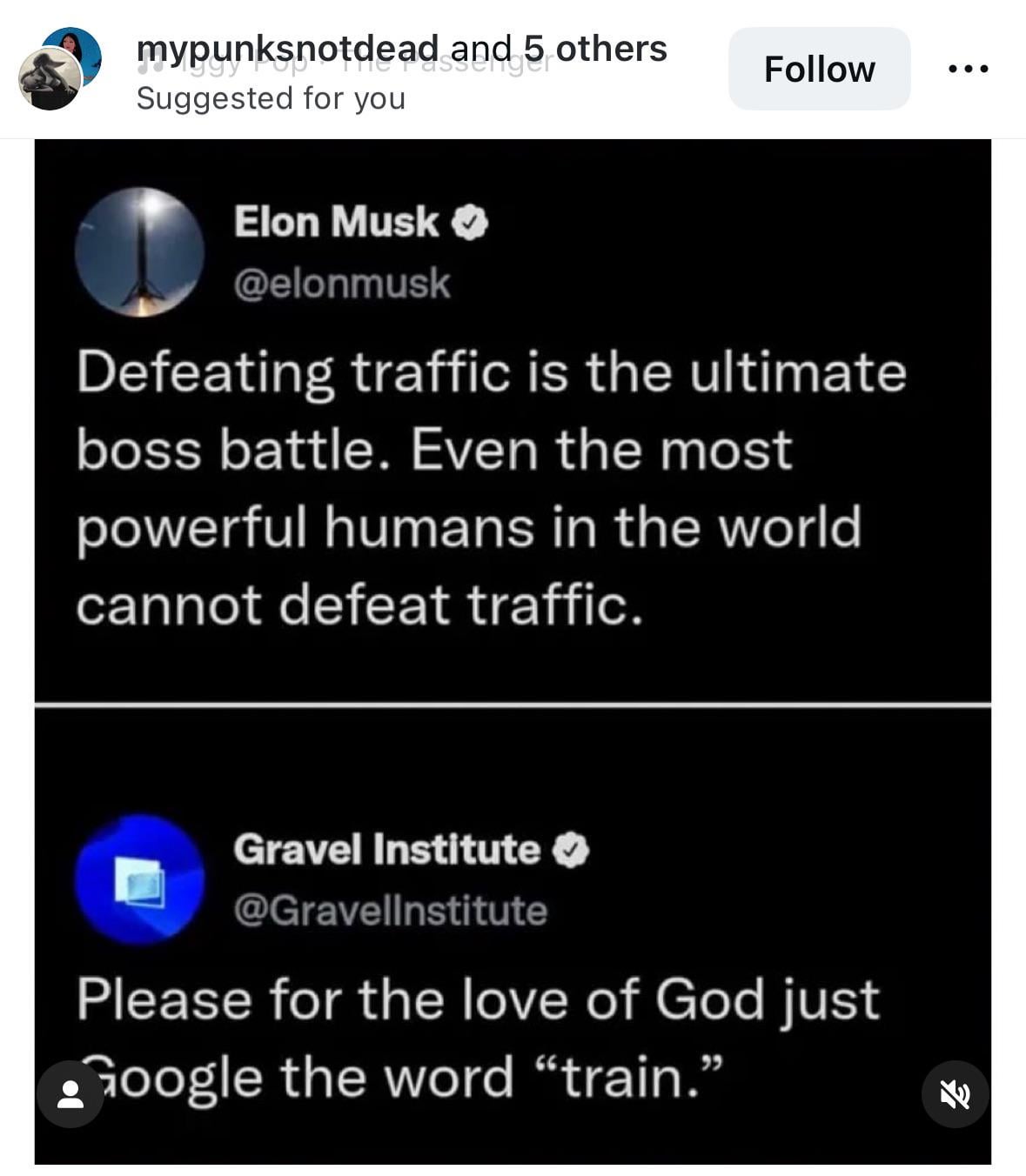Toggle the muted sound icon
Screen dimensions: 1026x1176
[x=955, y=1094]
